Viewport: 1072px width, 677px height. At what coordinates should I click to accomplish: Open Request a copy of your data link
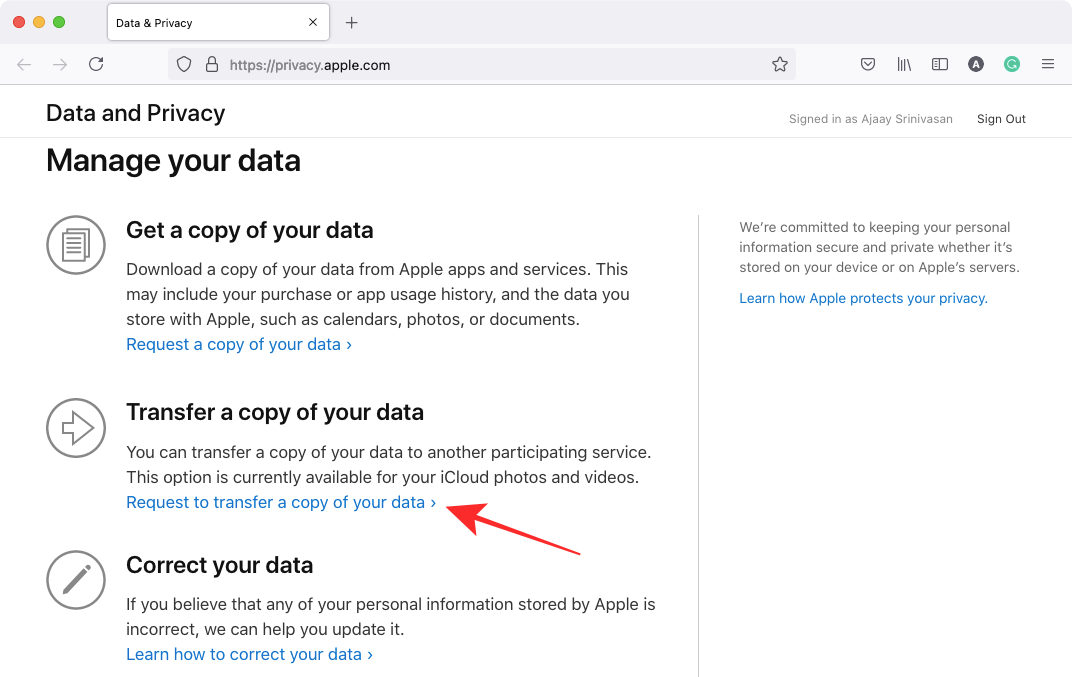click(239, 344)
